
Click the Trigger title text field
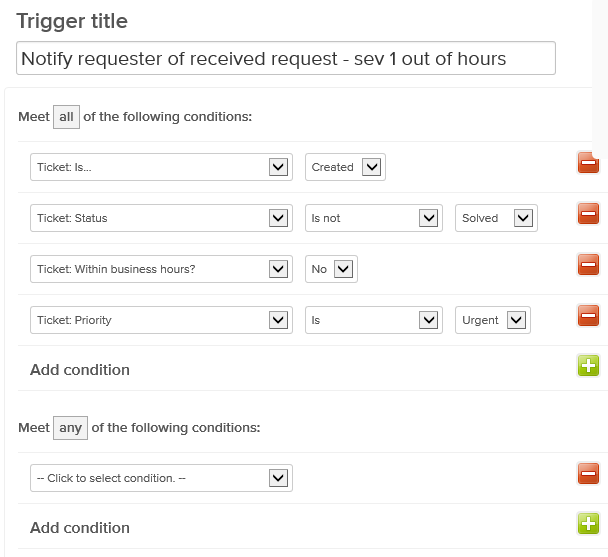286,58
